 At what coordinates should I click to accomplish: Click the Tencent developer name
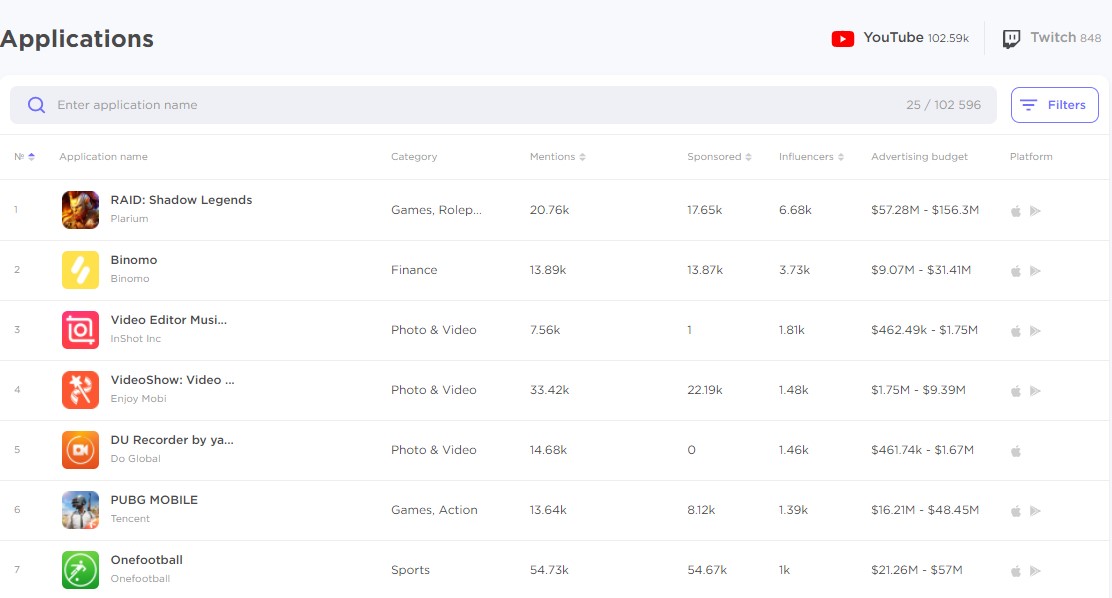point(130,519)
